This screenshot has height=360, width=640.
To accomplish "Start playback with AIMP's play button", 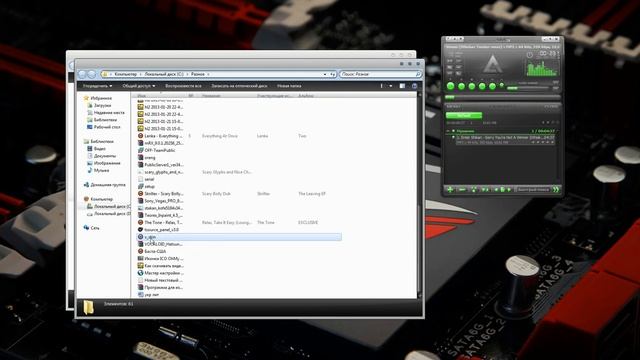I will pos(451,86).
